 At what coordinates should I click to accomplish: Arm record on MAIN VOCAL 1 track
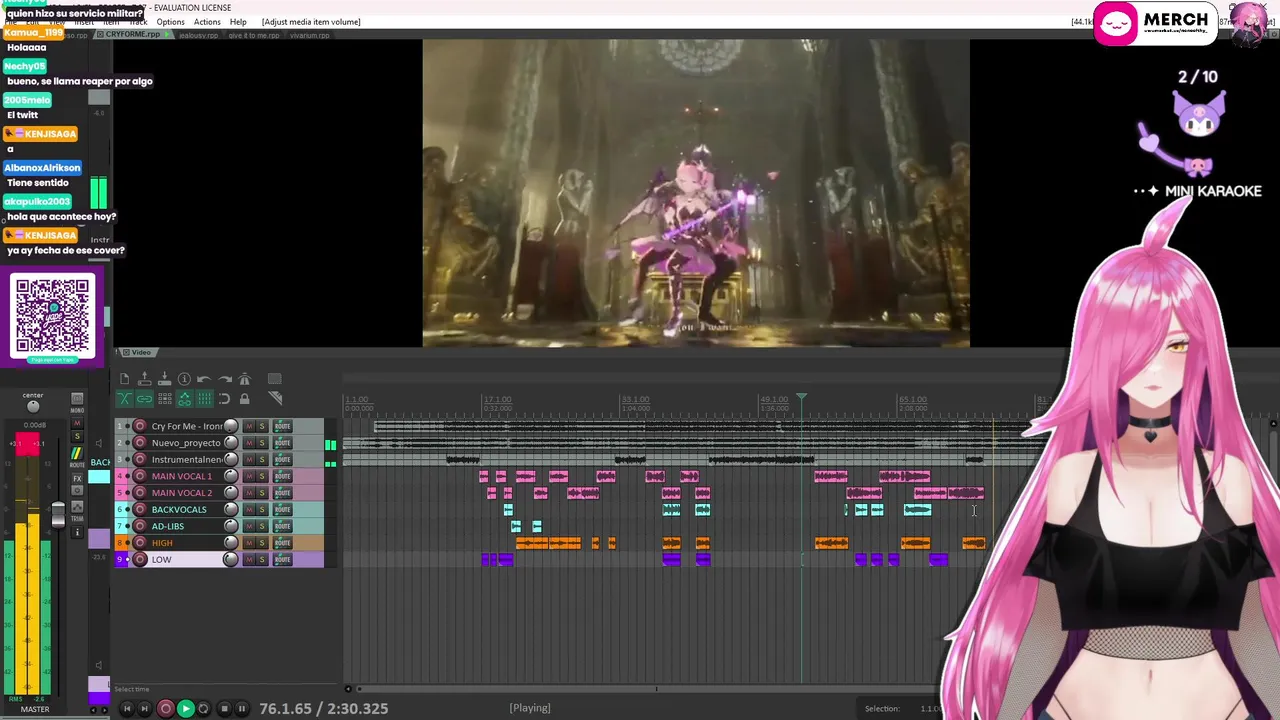pyautogui.click(x=140, y=476)
